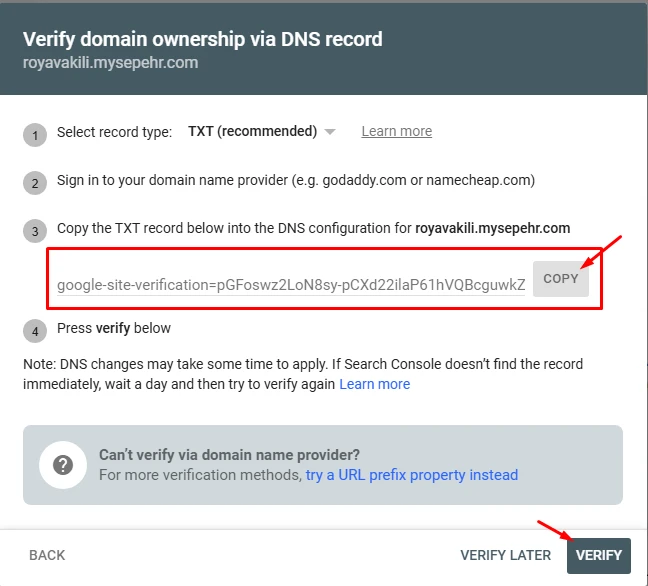
Task: Copy the TXT verification record
Action: tap(561, 279)
